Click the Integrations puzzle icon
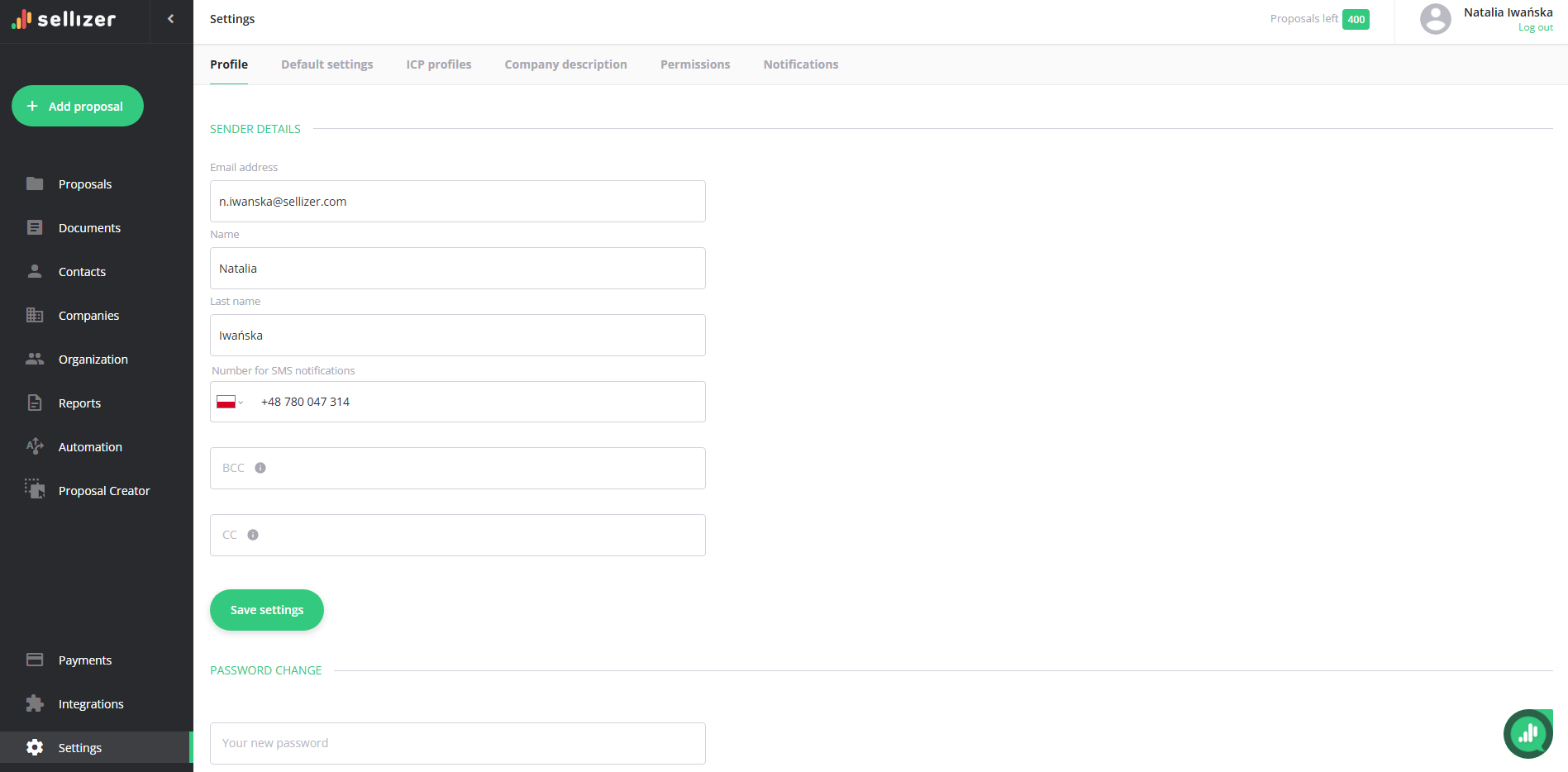The width and height of the screenshot is (1568, 772). point(35,703)
